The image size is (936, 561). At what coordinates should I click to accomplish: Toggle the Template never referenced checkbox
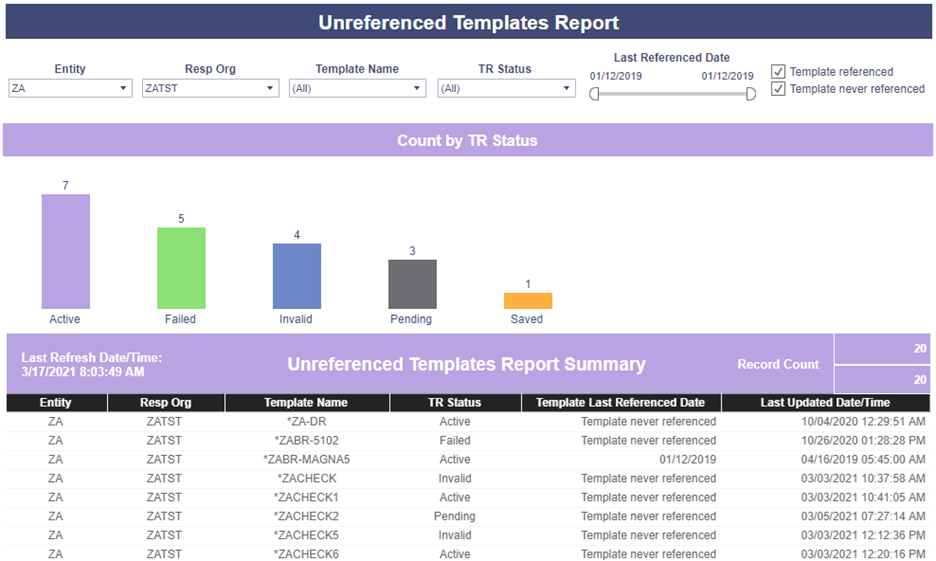[778, 89]
